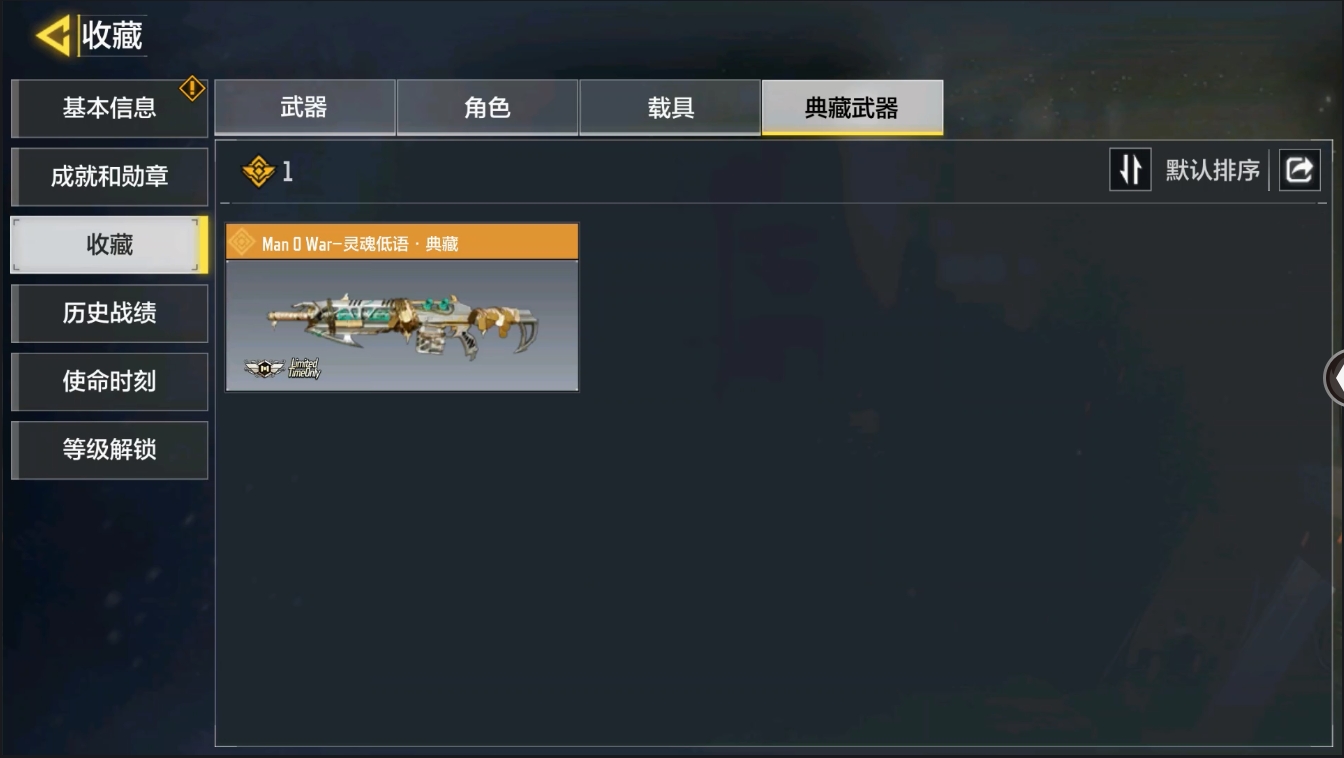
Task: Open 等级解锁 in the sidebar
Action: point(109,450)
